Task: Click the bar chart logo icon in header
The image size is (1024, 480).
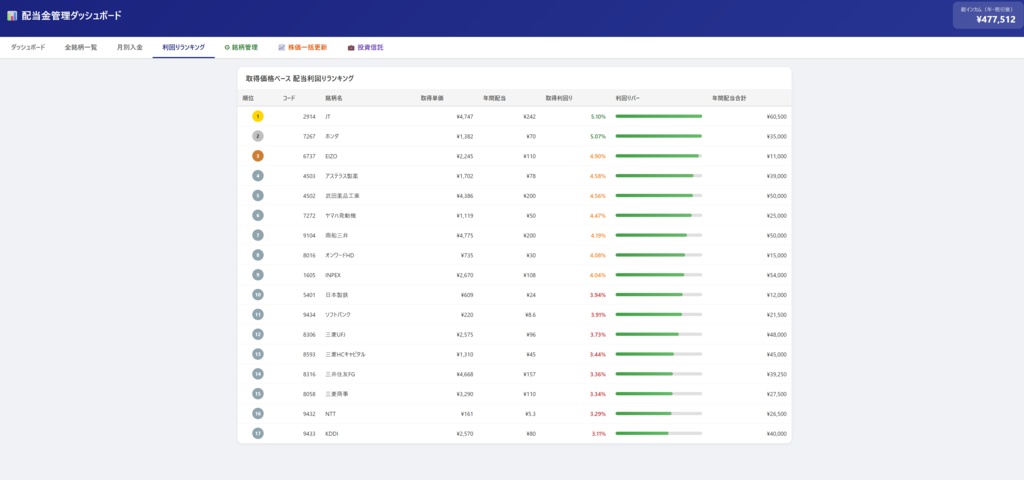Action: pyautogui.click(x=12, y=16)
